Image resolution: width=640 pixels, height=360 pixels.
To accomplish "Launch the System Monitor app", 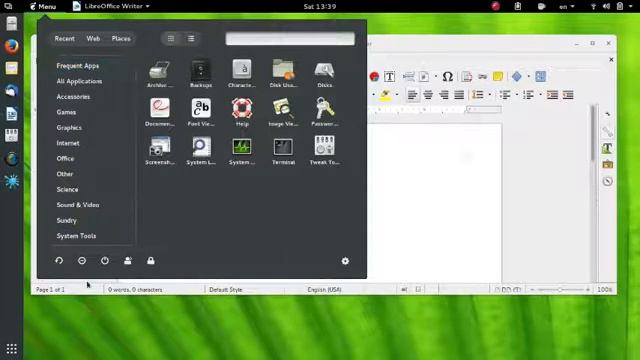I will [x=242, y=151].
